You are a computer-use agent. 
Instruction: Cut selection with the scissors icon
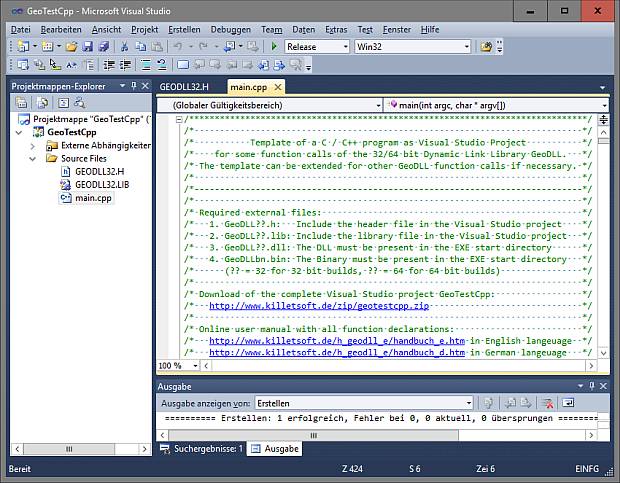(125, 47)
